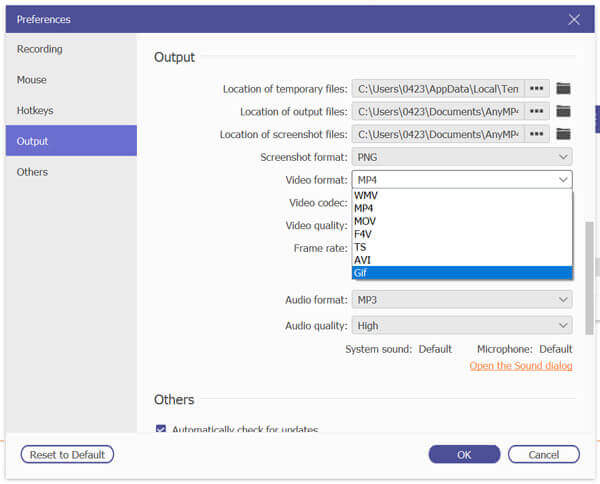Confirm preferences with OK button

[464, 455]
